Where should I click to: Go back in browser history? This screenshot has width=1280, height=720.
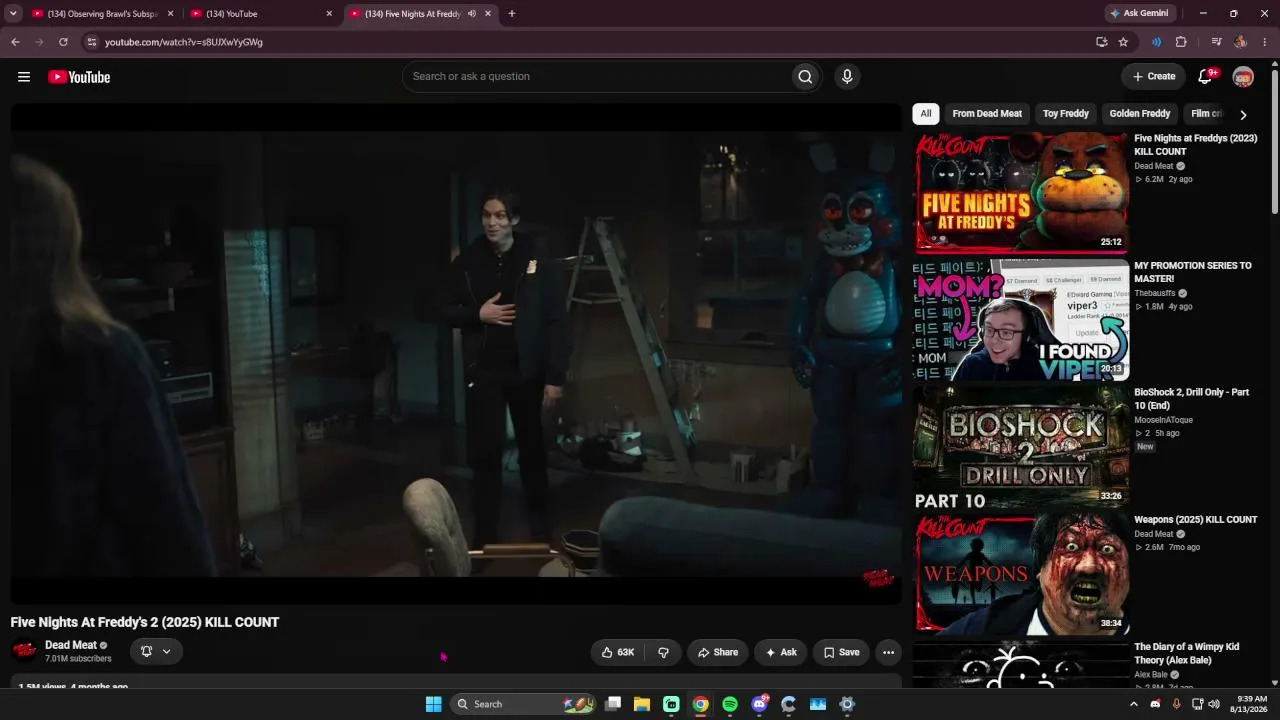click(x=15, y=42)
